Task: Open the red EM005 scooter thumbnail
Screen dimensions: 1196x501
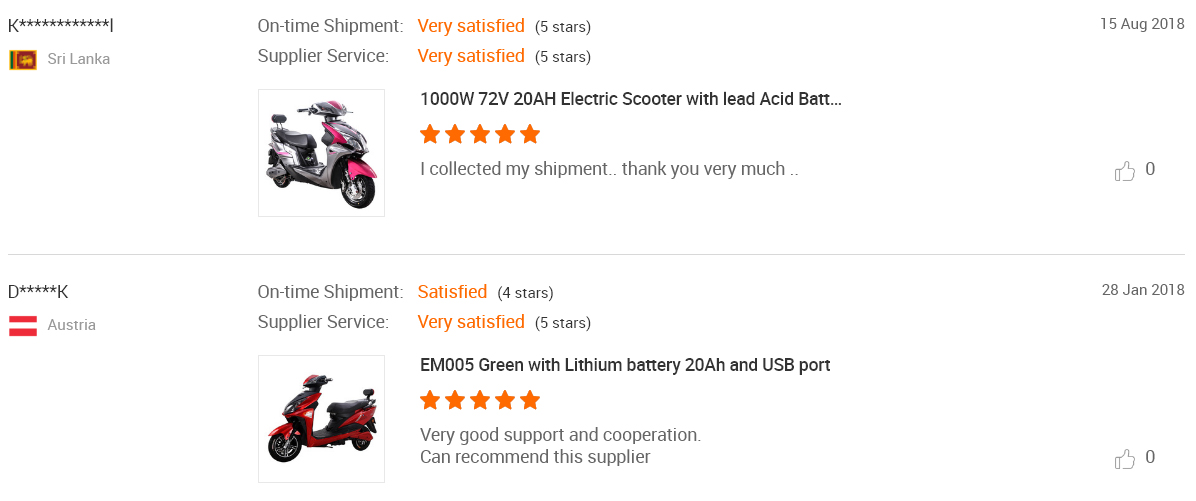Action: coord(321,419)
